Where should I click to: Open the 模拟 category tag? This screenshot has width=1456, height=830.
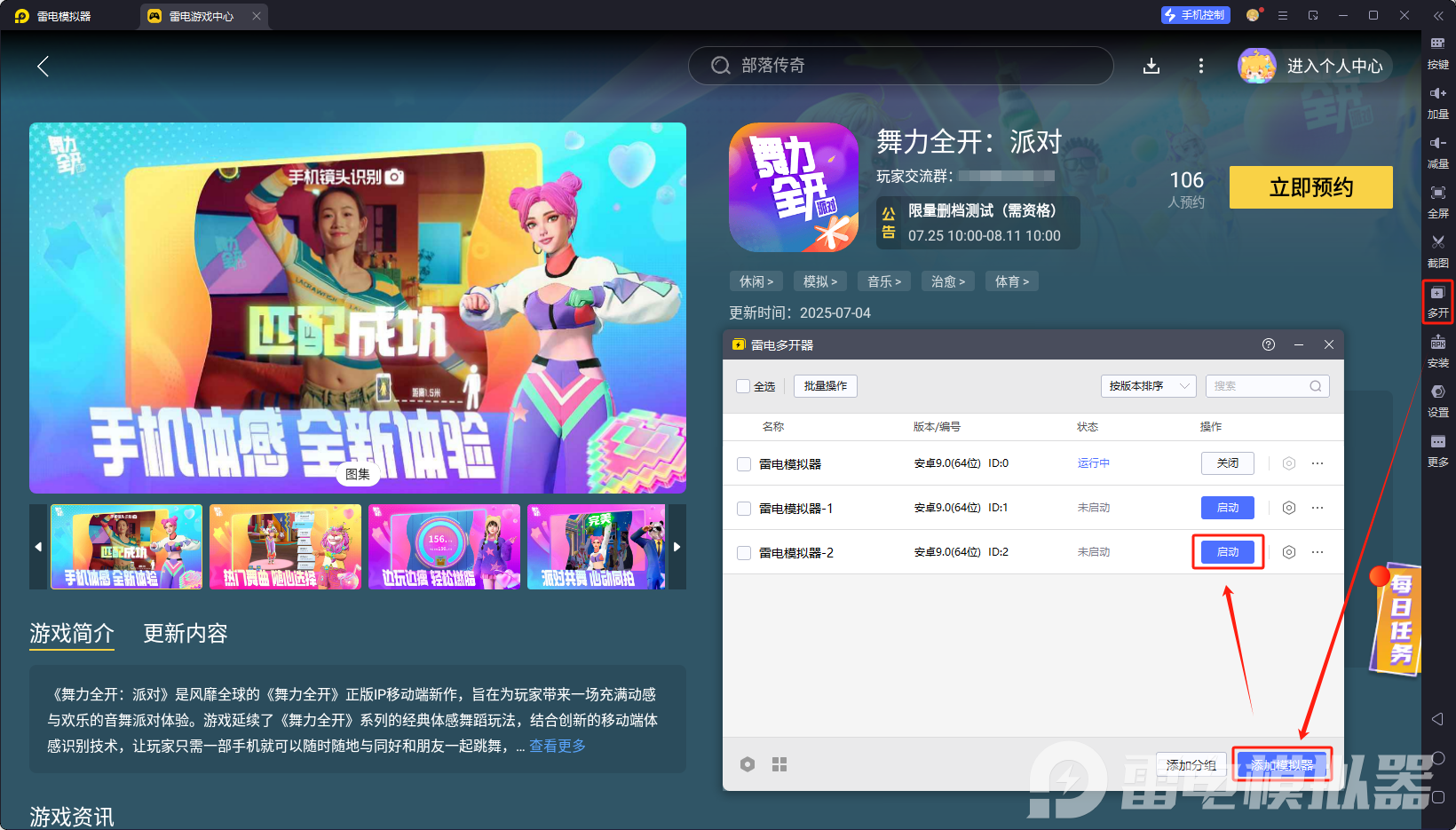tap(820, 281)
